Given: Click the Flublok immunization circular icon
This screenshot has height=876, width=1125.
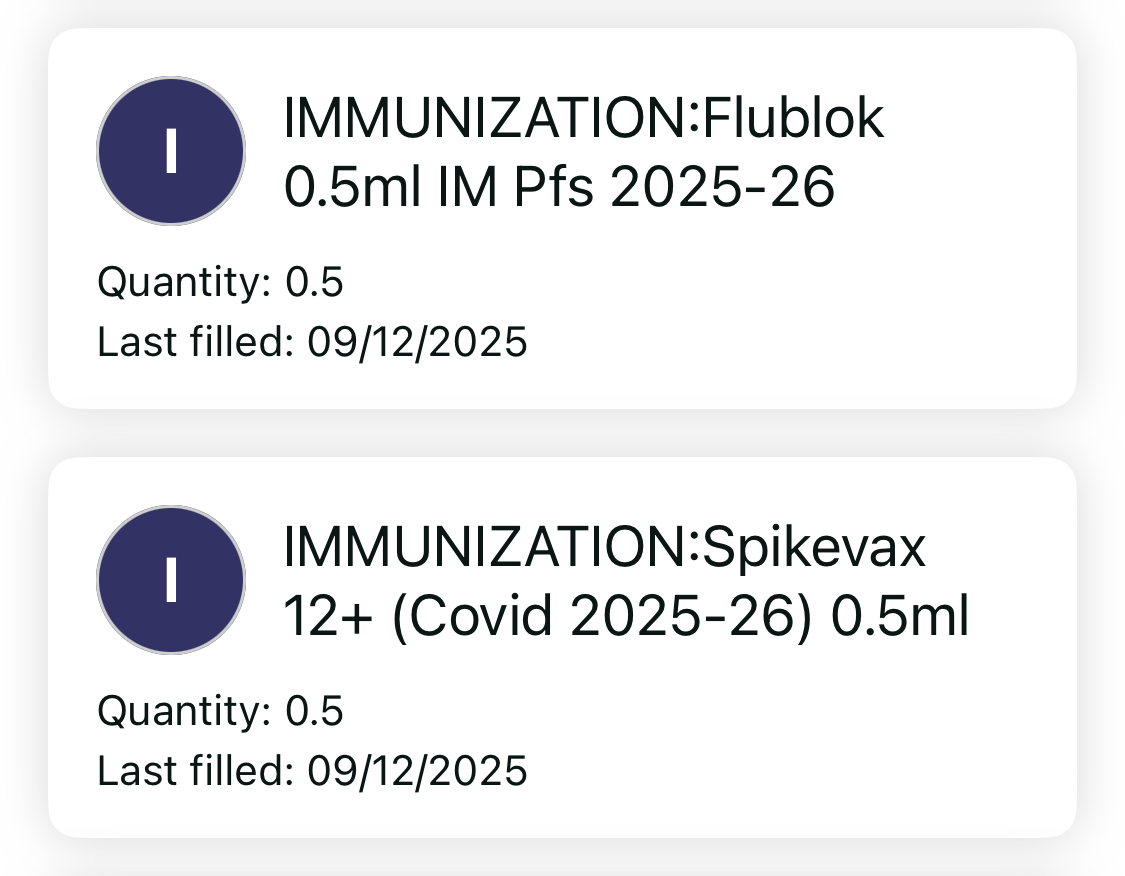Looking at the screenshot, I should 170,151.
